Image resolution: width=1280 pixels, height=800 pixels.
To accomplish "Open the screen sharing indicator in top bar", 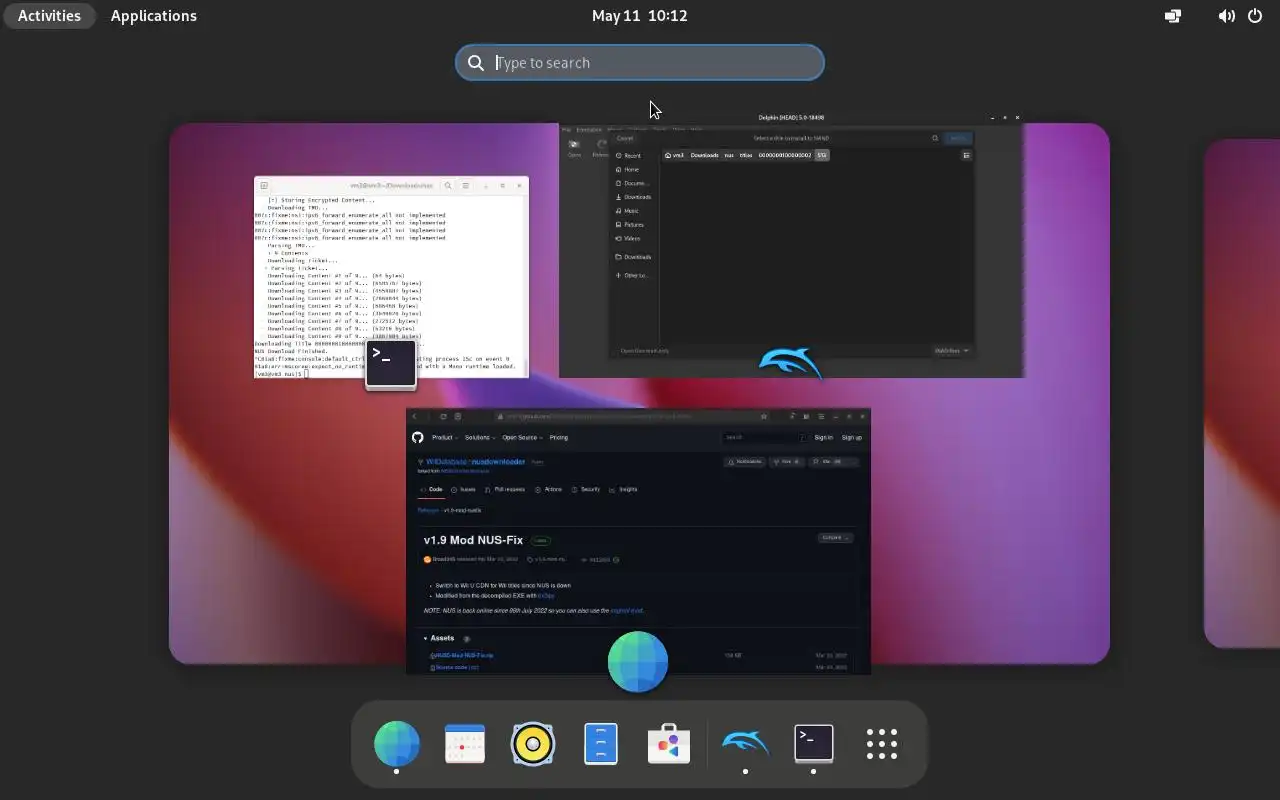I will 1173,16.
